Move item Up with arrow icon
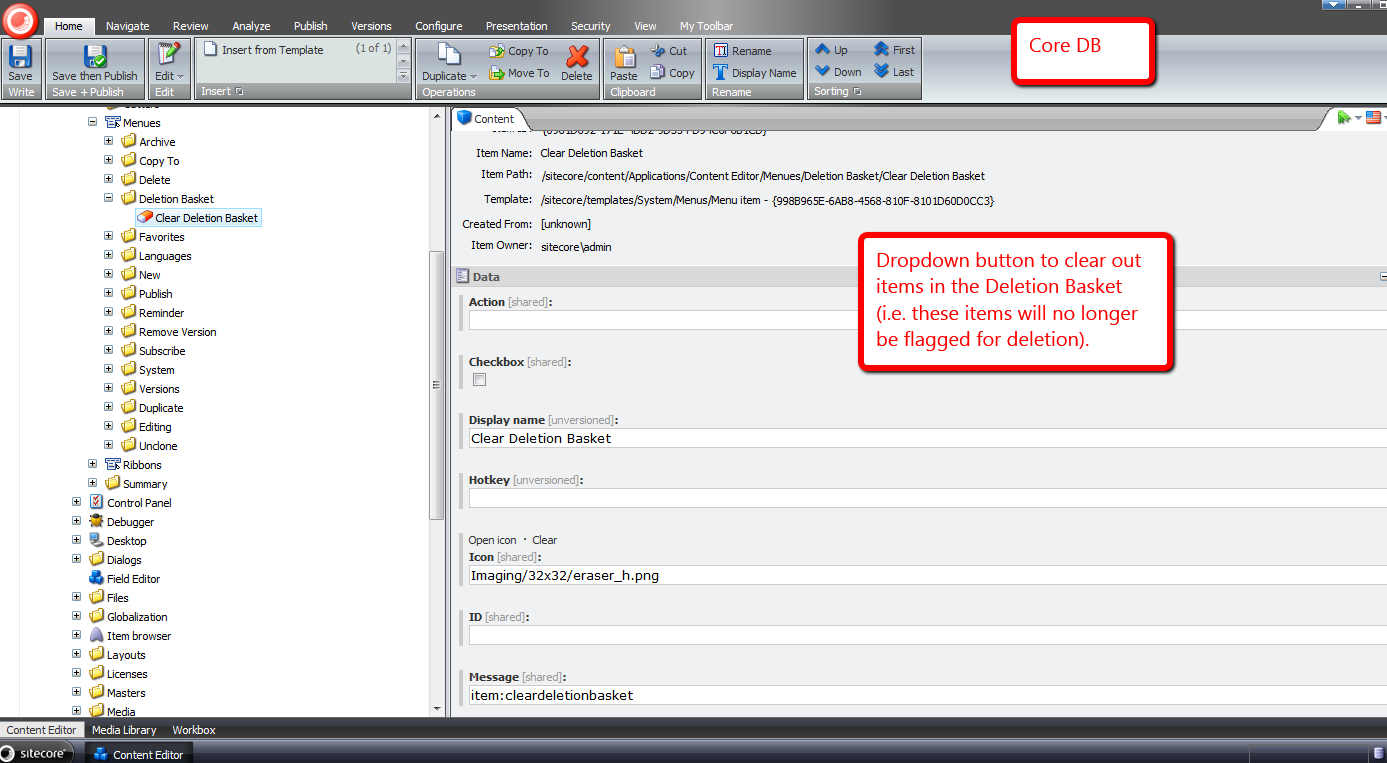Viewport: 1387px width, 763px height. (x=823, y=50)
